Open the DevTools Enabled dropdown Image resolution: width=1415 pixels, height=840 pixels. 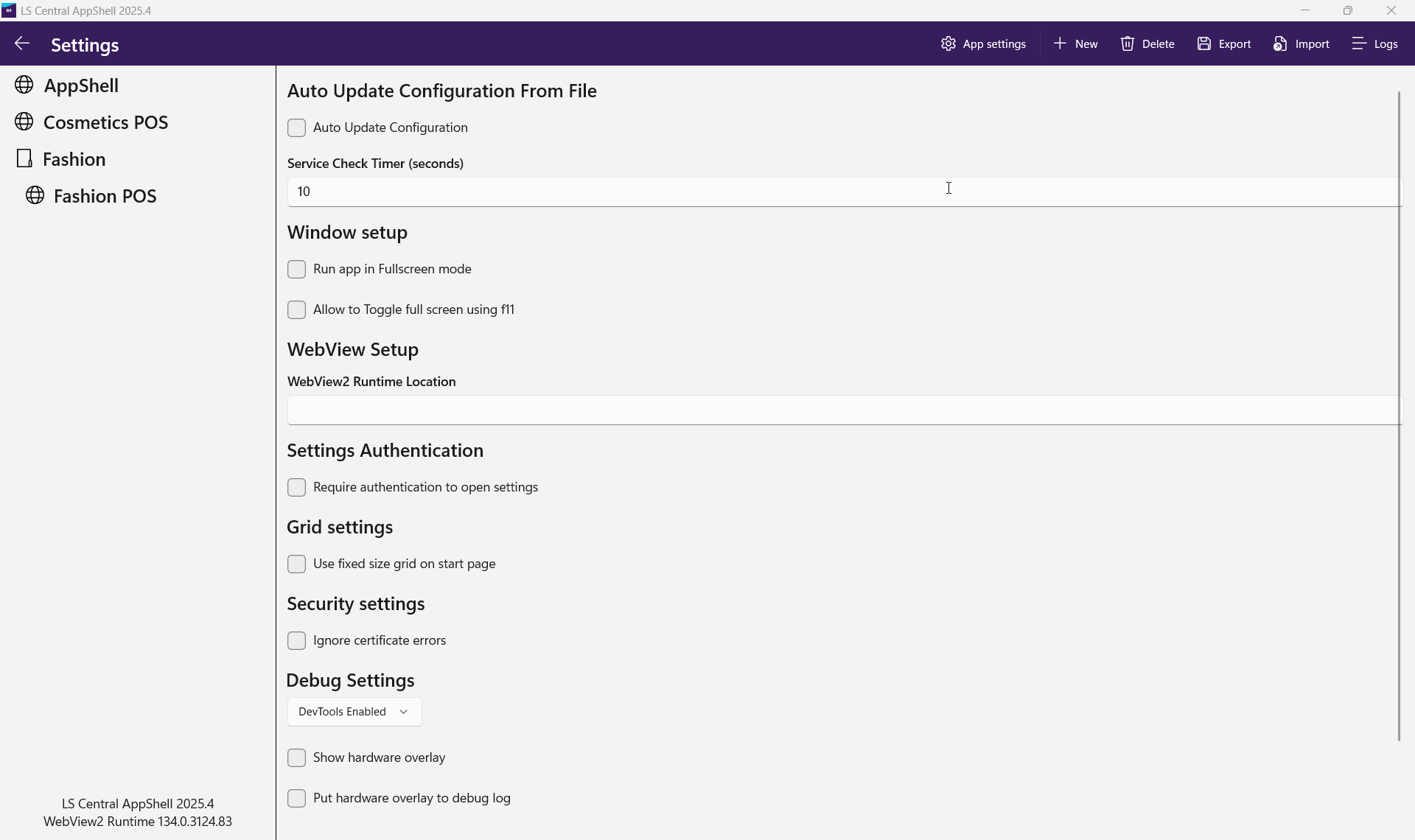click(x=354, y=712)
